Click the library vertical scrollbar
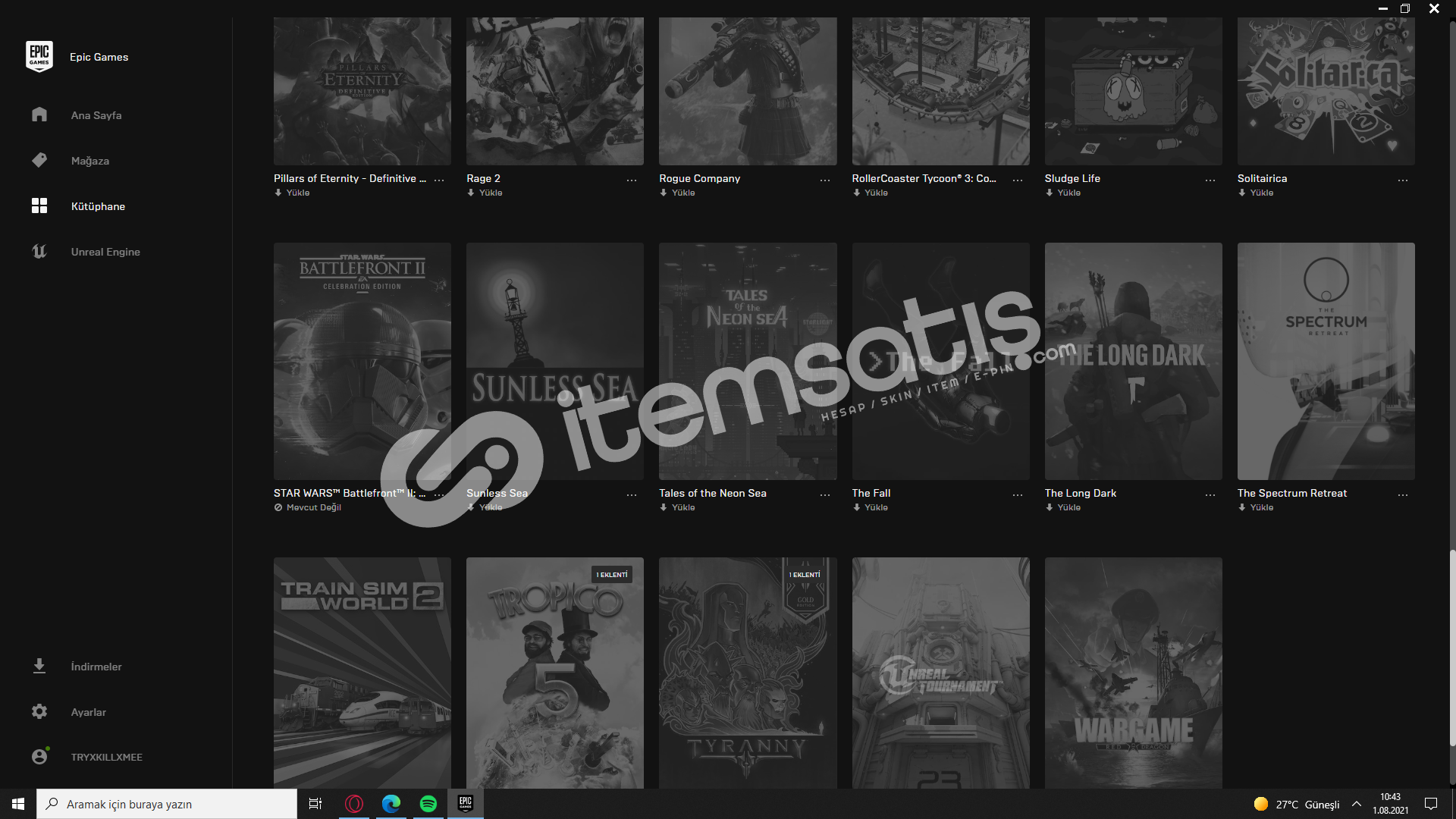 tap(1452, 647)
